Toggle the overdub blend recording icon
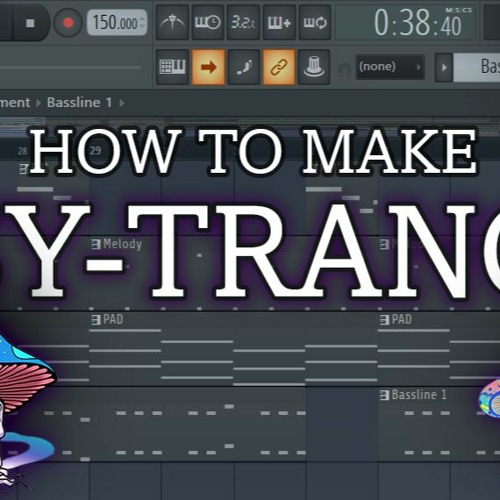Image resolution: width=500 pixels, height=500 pixels. click(279, 23)
